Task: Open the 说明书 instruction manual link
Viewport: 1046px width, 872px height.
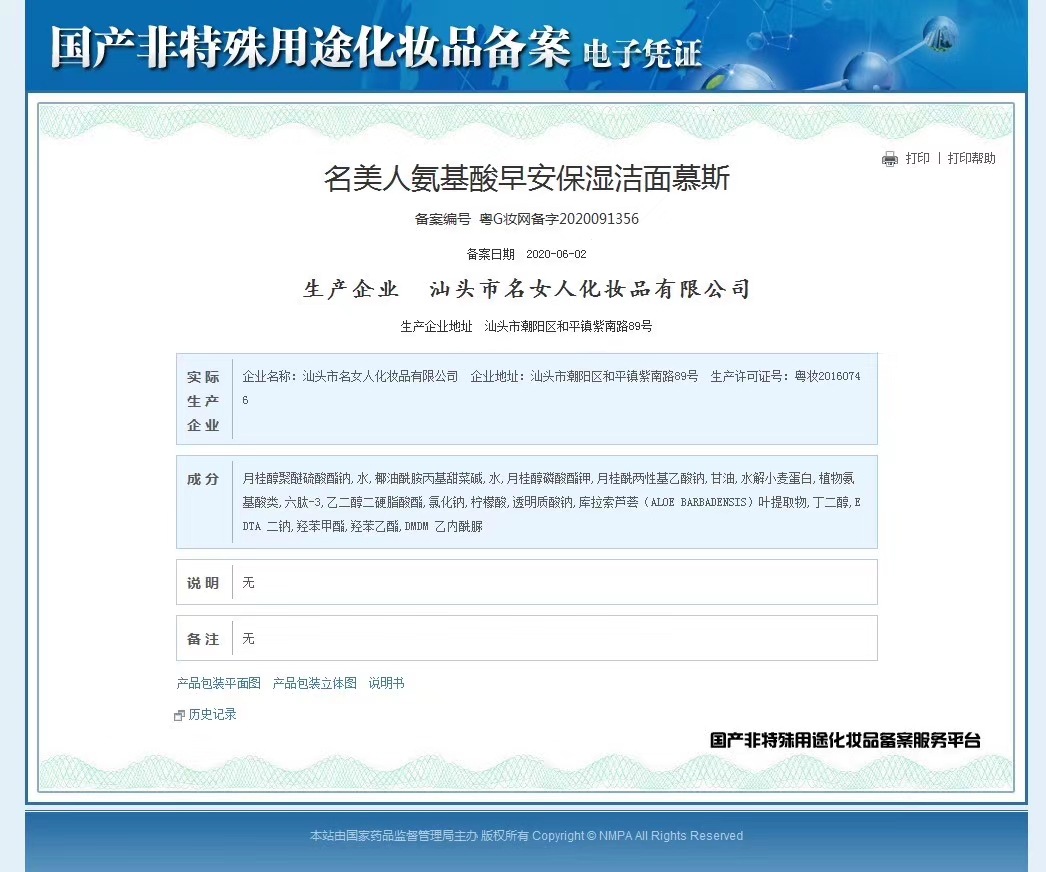Action: [x=385, y=683]
